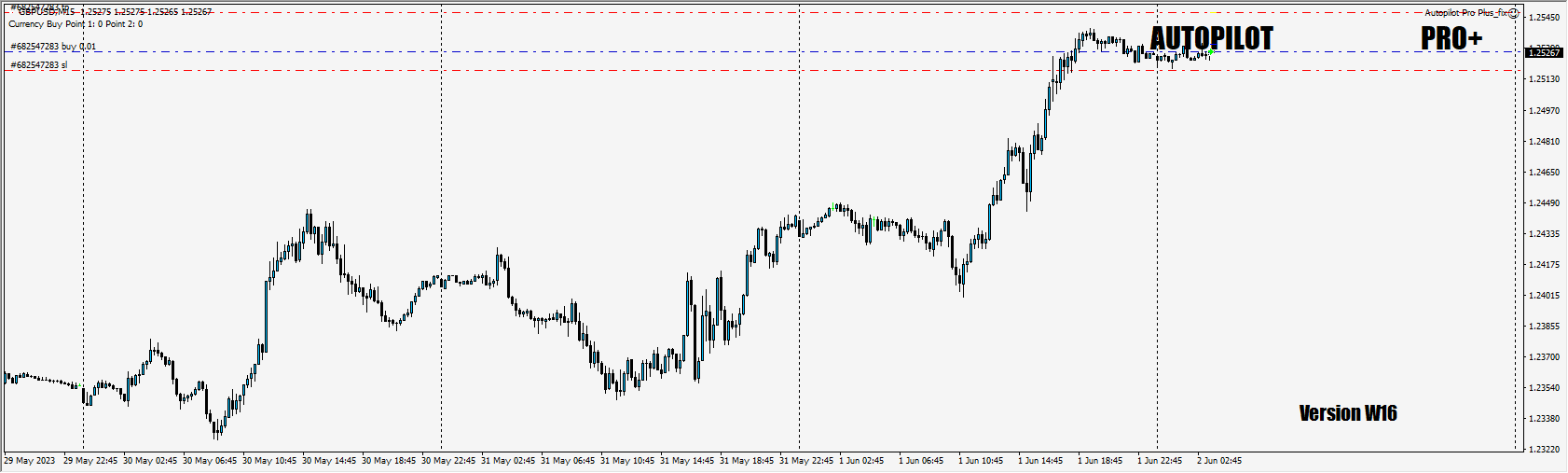1568x473 pixels.
Task: Click the current price tag 1.25267
Action: click(x=1544, y=53)
